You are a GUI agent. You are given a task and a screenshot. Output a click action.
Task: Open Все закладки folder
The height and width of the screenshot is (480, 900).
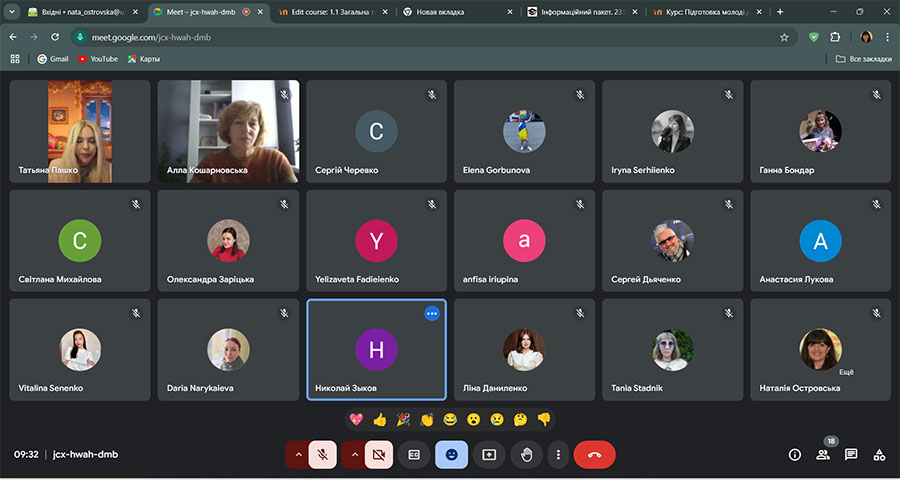coord(864,59)
